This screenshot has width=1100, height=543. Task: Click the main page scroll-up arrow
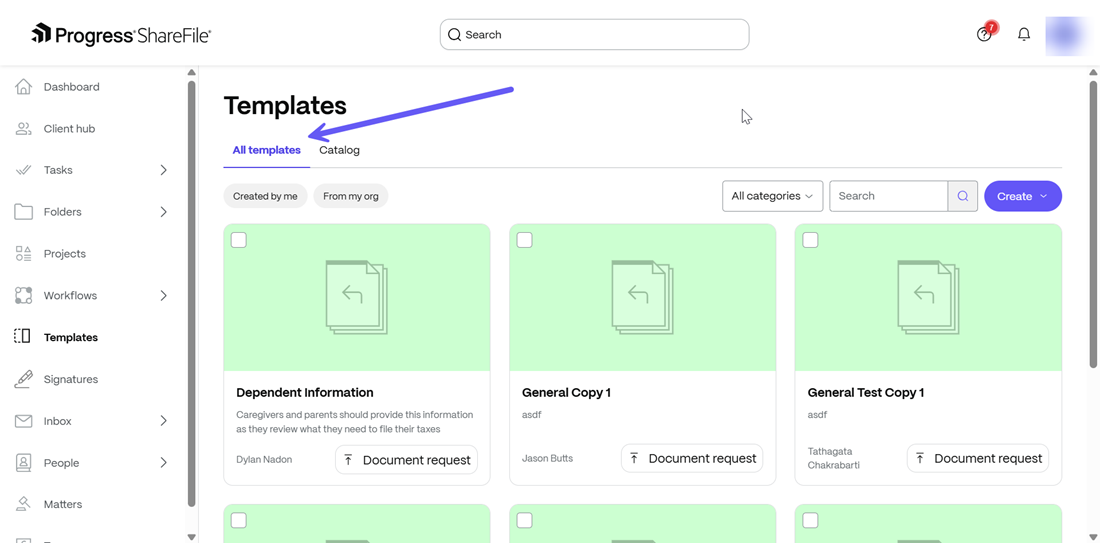1093,72
